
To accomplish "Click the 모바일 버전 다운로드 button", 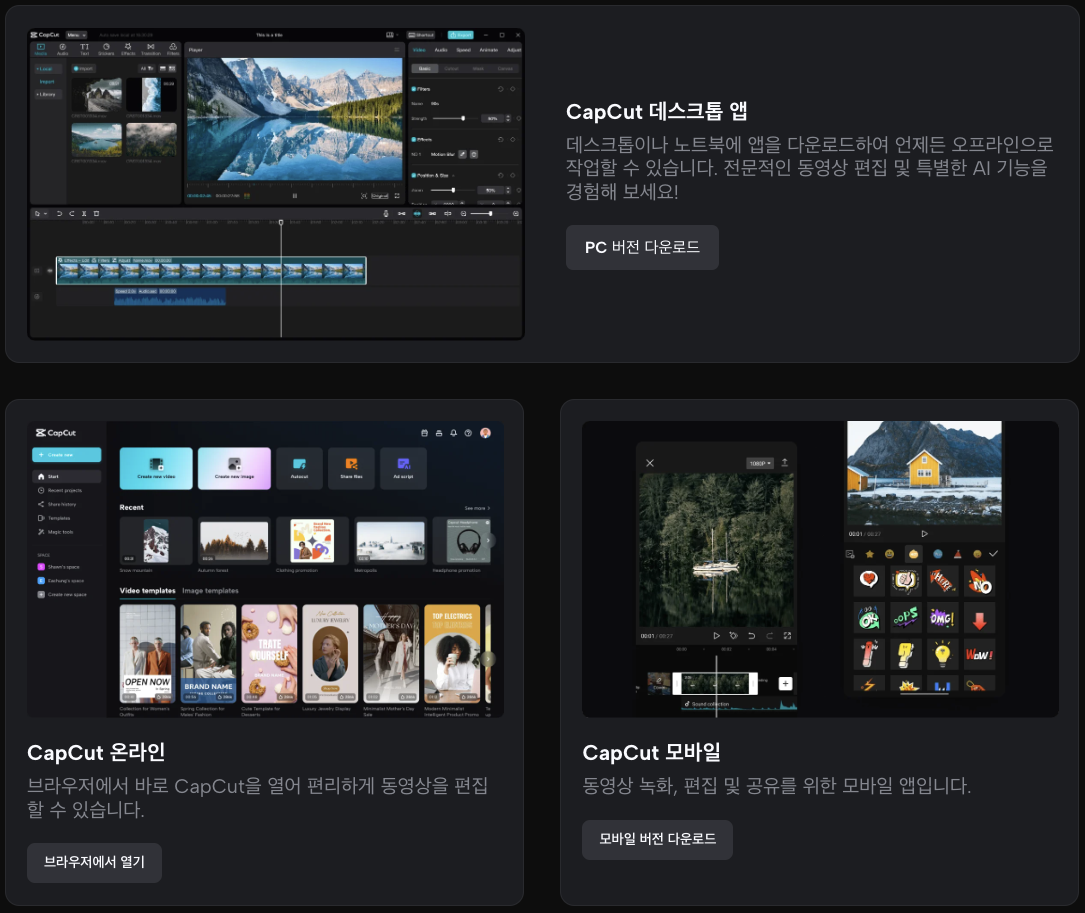I will [657, 840].
